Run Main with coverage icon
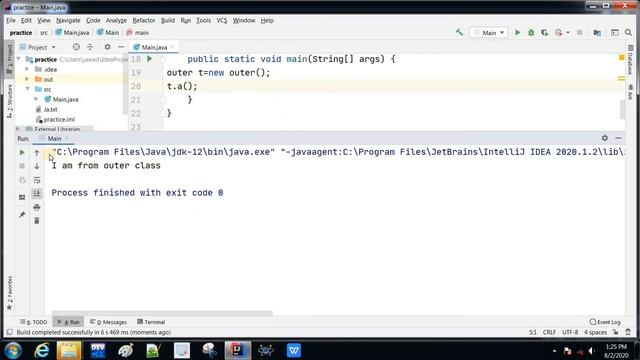640x360 pixels. pyautogui.click(x=544, y=32)
